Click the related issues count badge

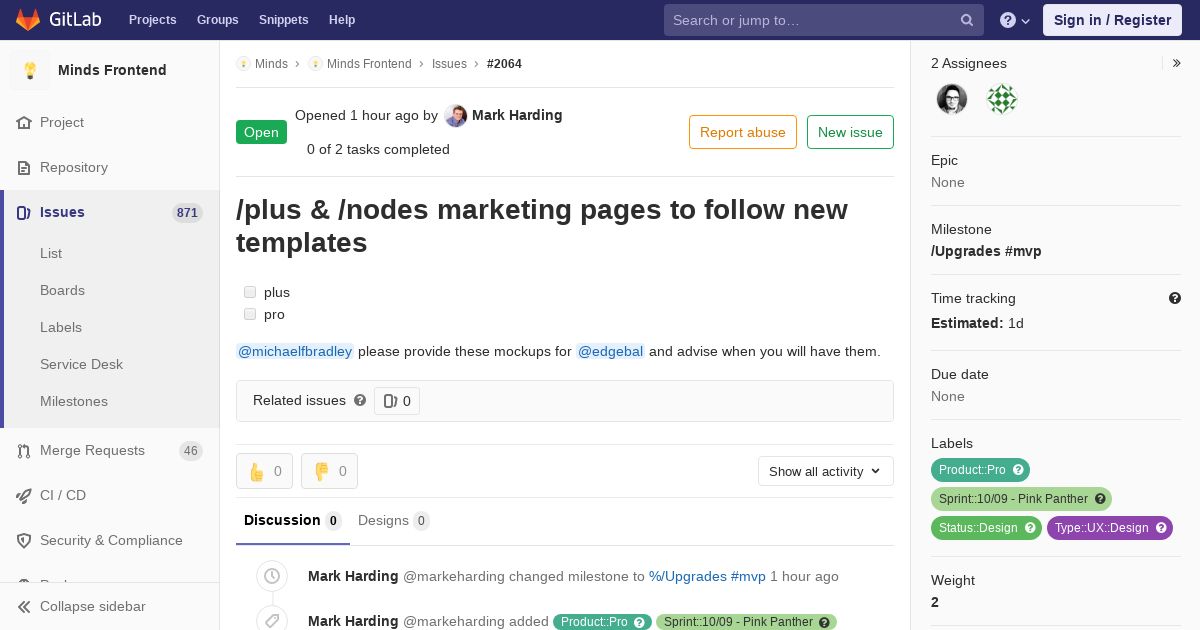coord(397,401)
